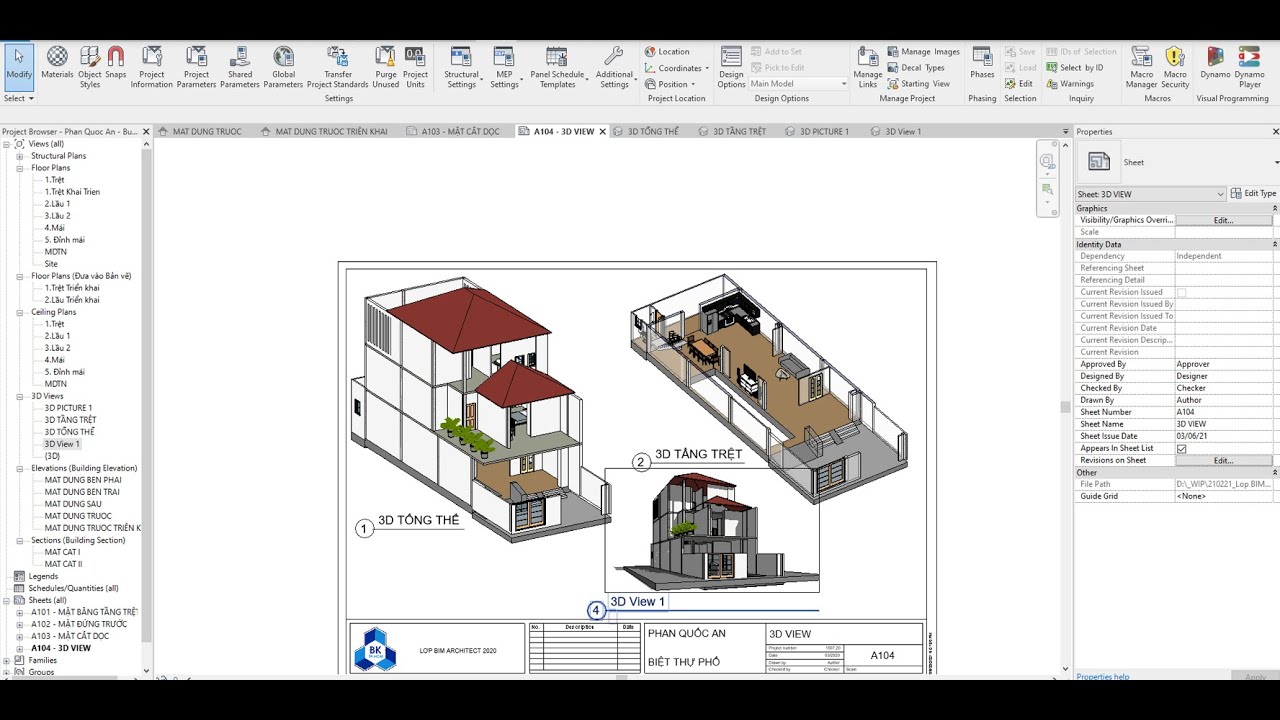Open the Select panel dropdown
The height and width of the screenshot is (720, 1280).
tap(19, 98)
